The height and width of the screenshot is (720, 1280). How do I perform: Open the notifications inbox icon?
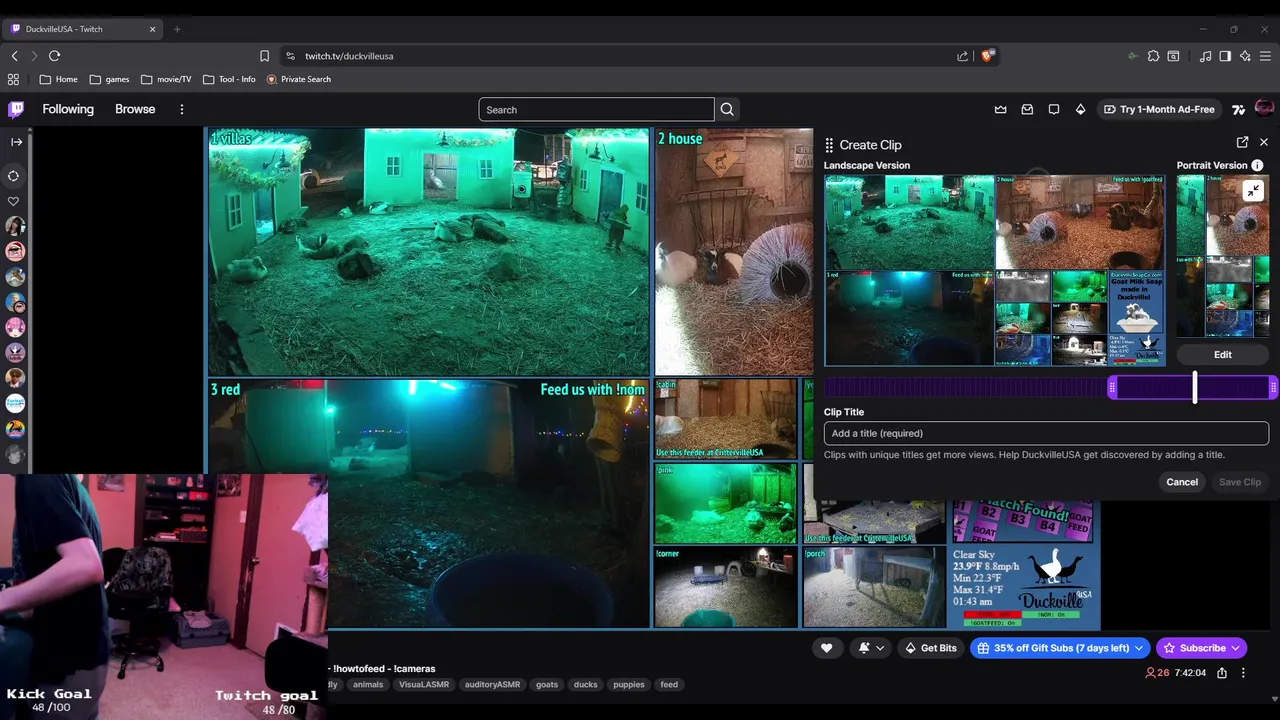1027,110
